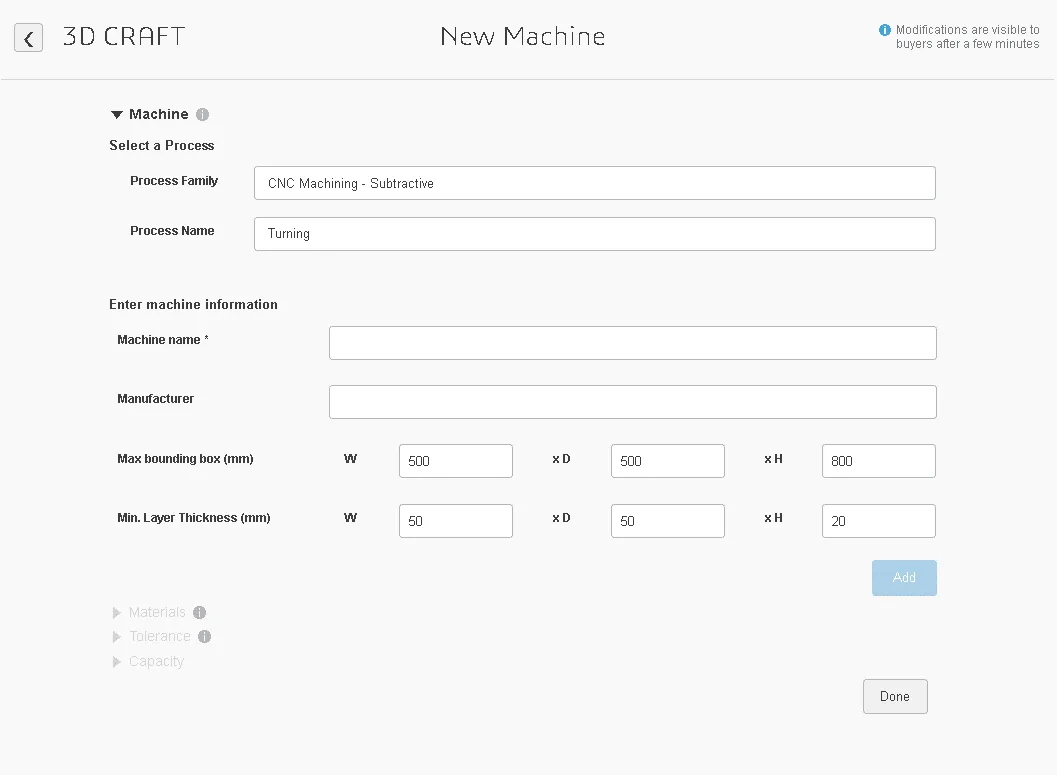
Task: Collapse the Machine section
Action: 116,114
